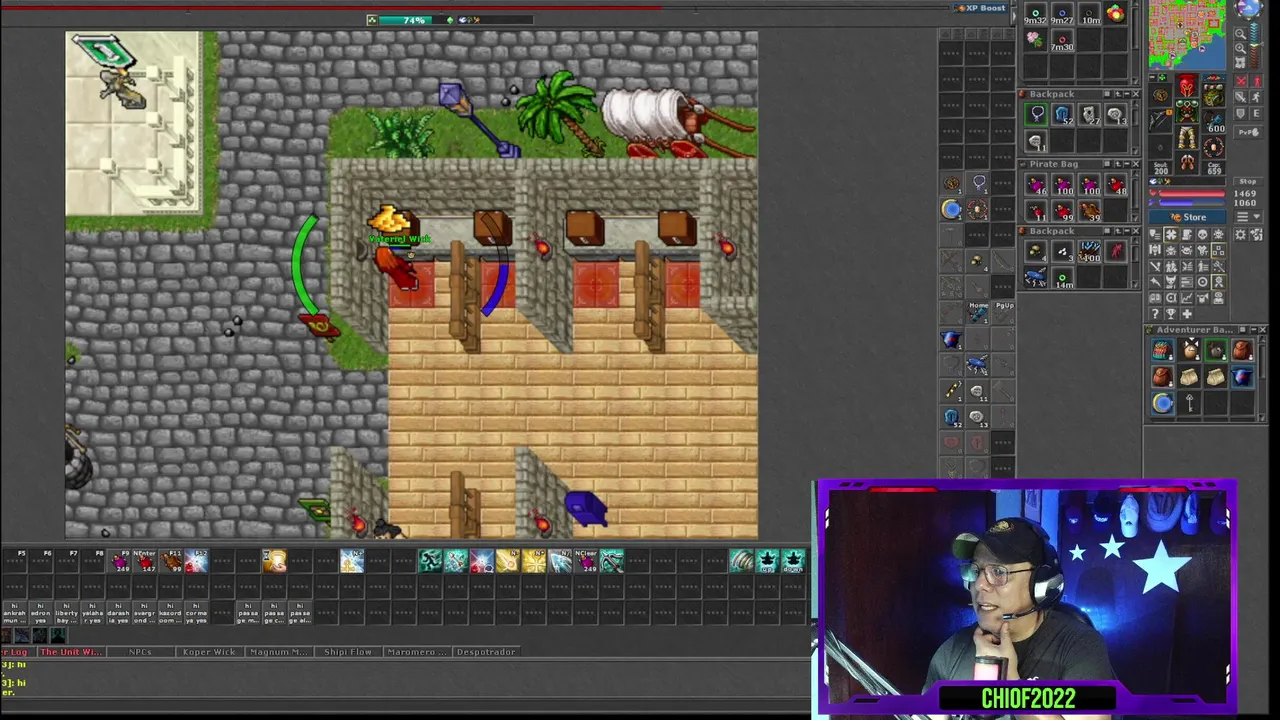Switch to the Magnum M... chat tab

[x=278, y=652]
